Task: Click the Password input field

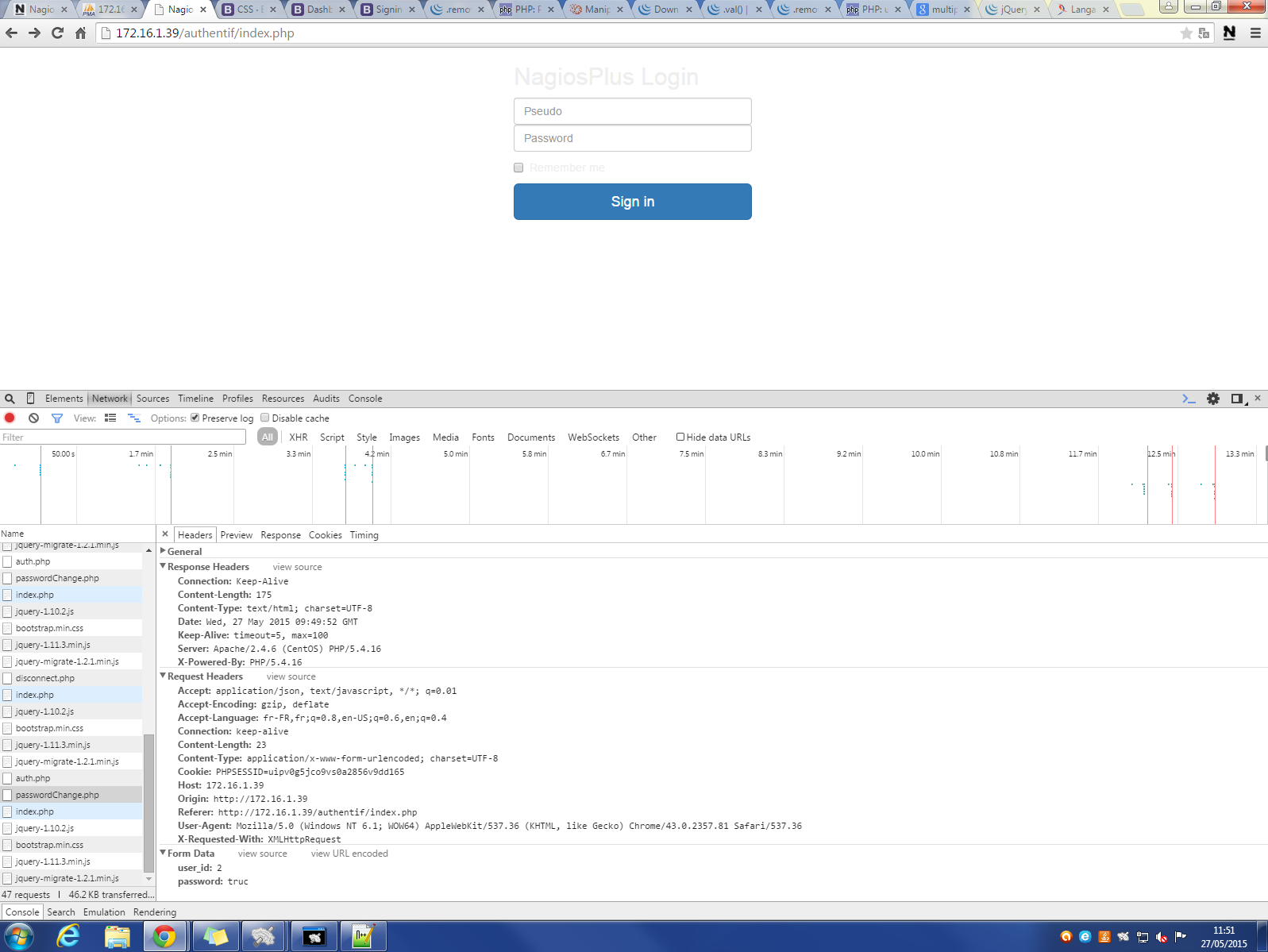Action: point(633,138)
